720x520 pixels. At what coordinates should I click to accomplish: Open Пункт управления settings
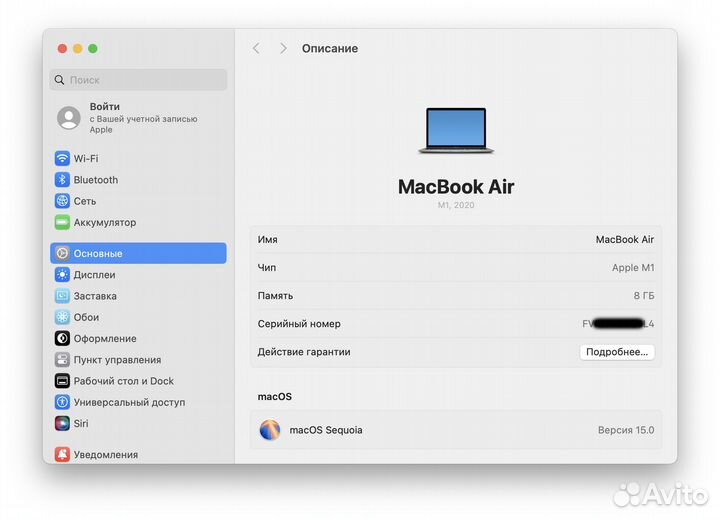138,360
